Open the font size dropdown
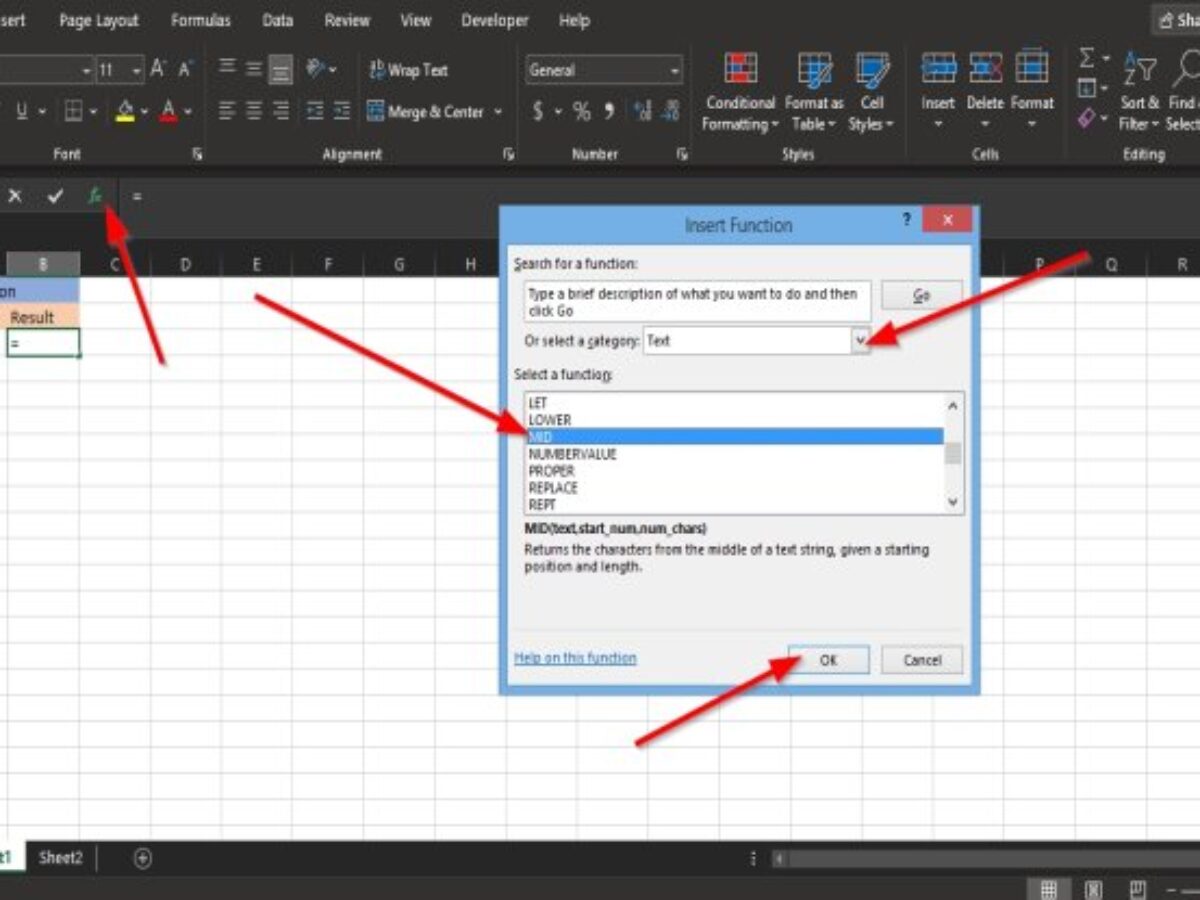The width and height of the screenshot is (1200, 900). pyautogui.click(x=135, y=70)
